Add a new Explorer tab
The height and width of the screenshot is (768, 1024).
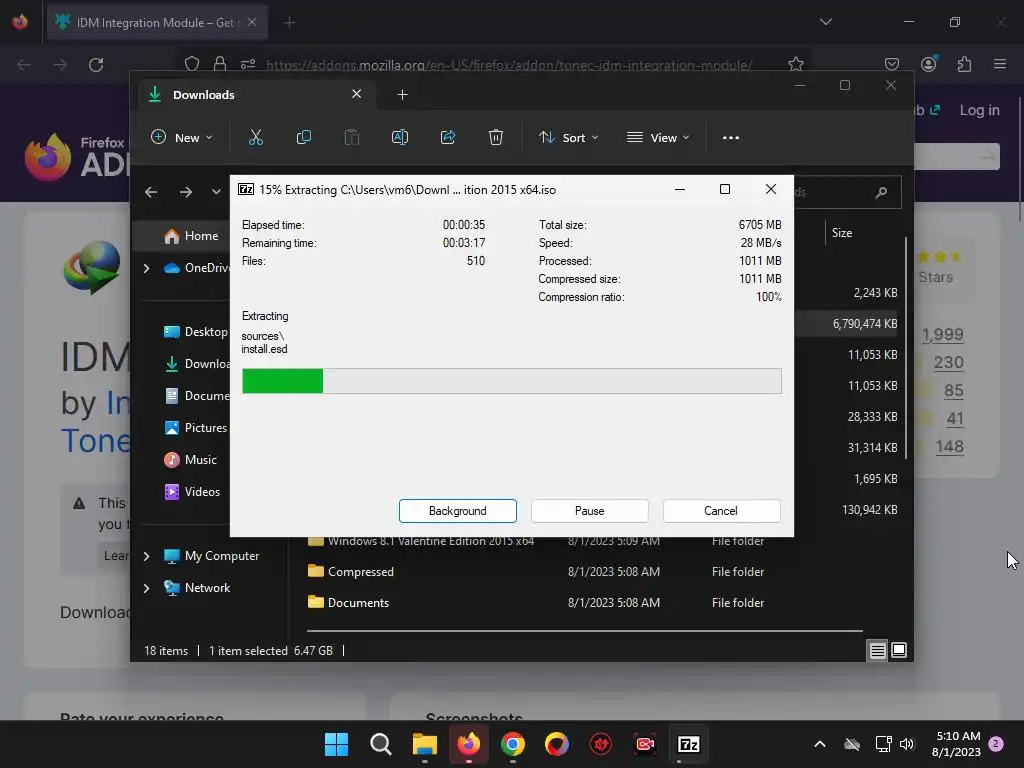(402, 95)
